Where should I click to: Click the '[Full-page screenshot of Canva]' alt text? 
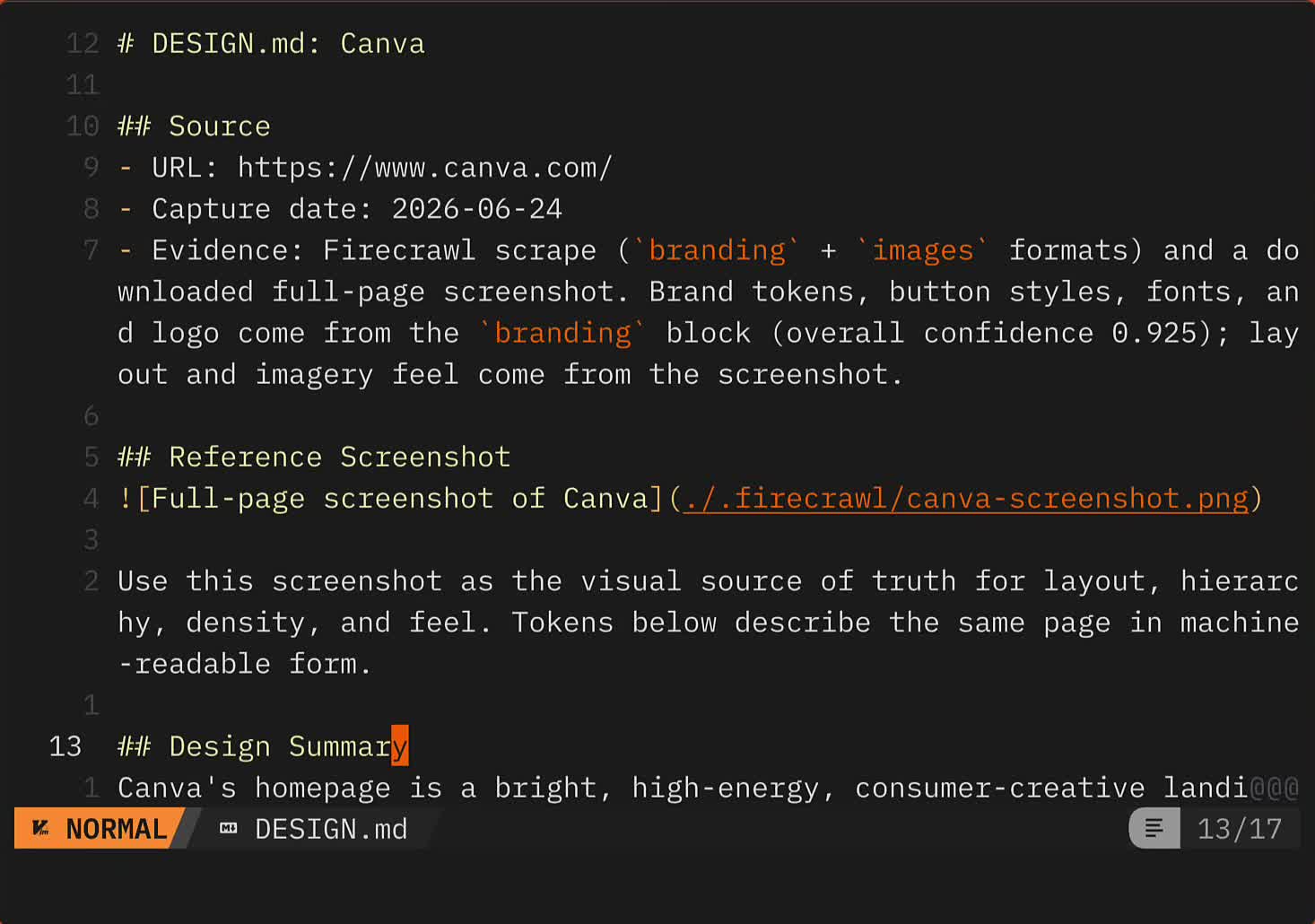[x=399, y=498]
